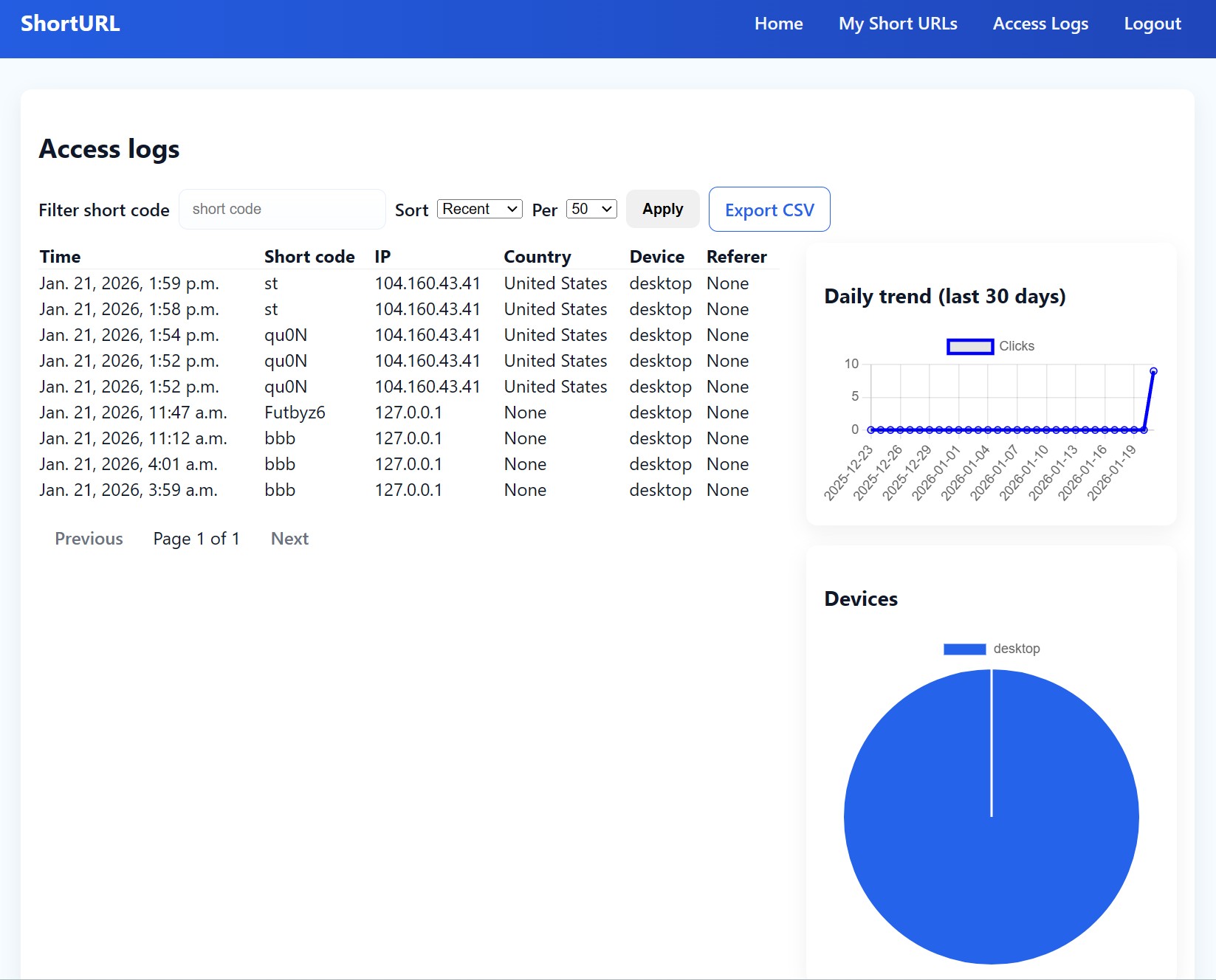The image size is (1216, 980).
Task: Click short code 'quON' in 1:54 p.m. row
Action: 286,335
